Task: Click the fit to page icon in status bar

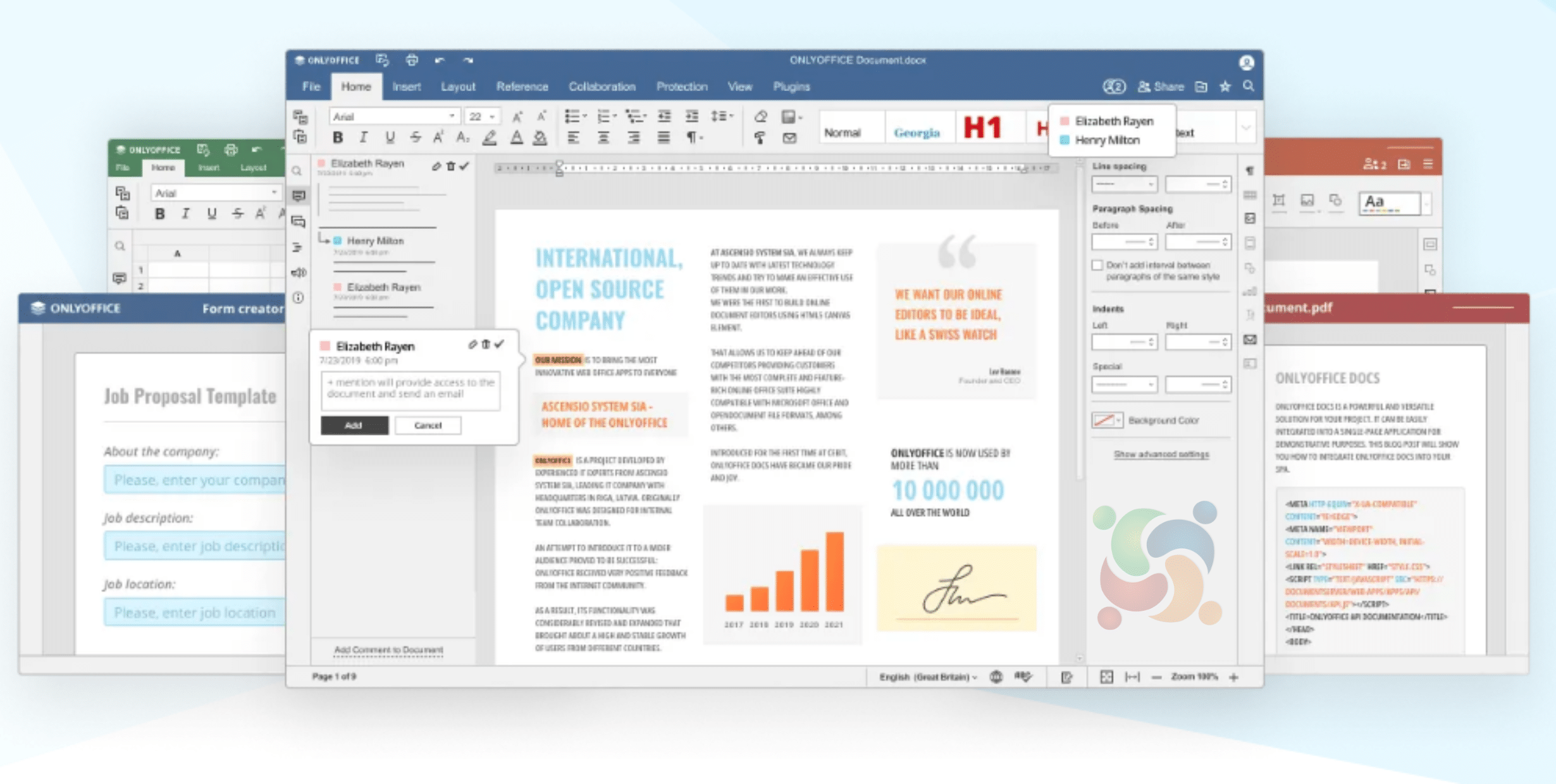Action: point(1106,677)
